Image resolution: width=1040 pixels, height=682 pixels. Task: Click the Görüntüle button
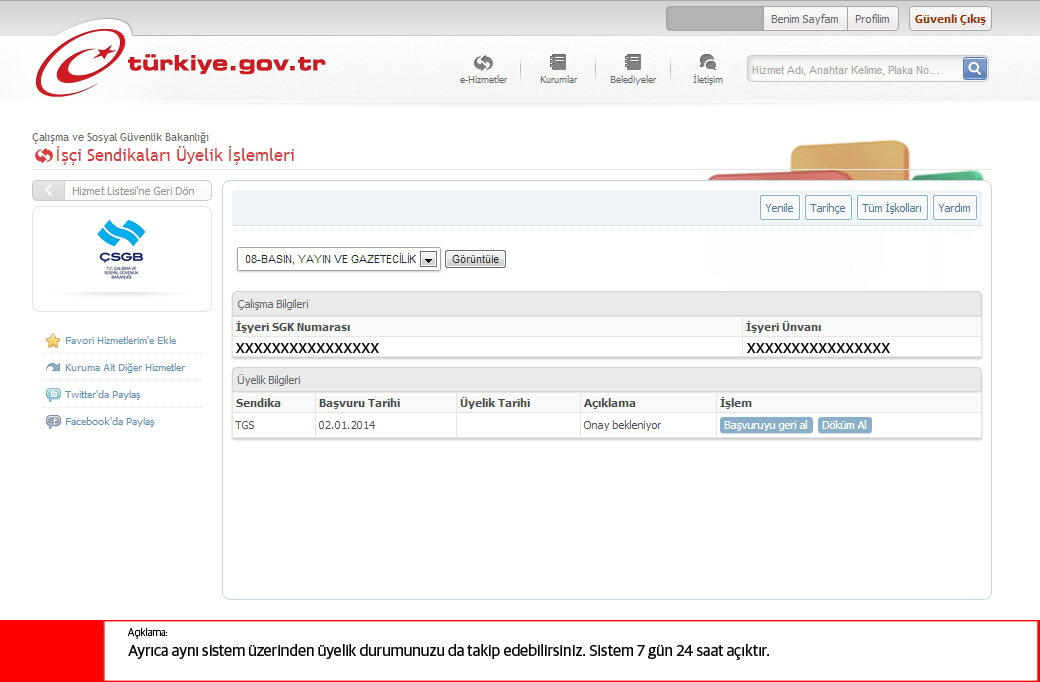475,258
